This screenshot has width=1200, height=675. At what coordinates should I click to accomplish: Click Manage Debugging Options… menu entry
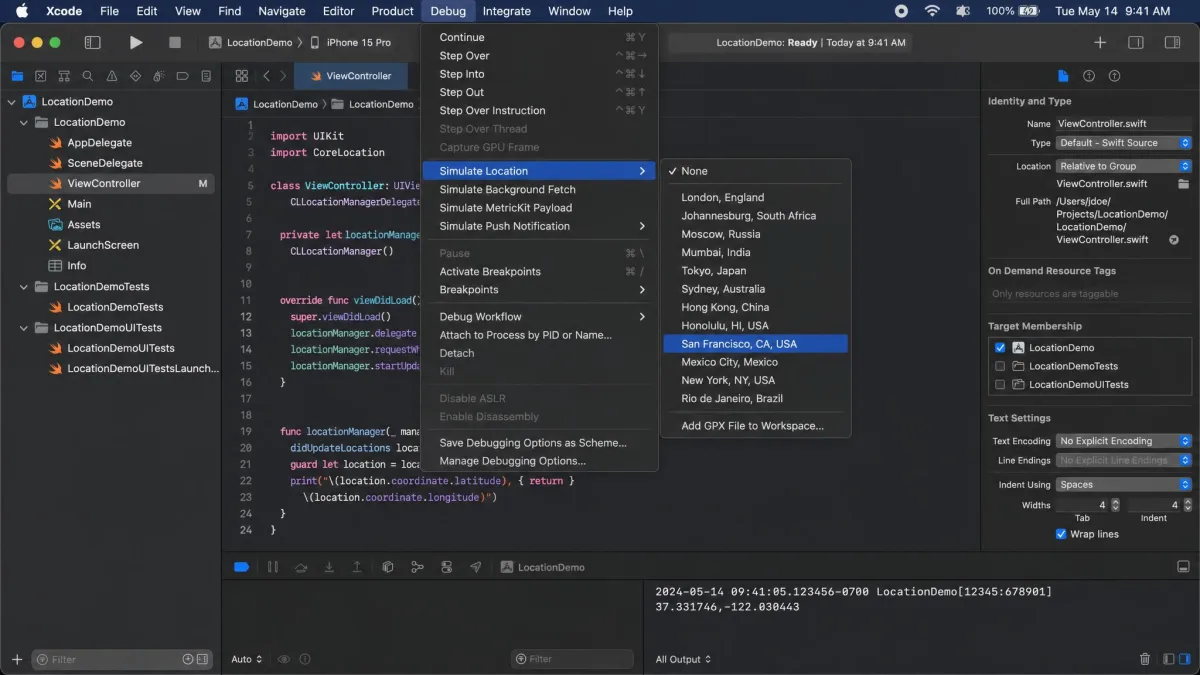[x=539, y=461]
